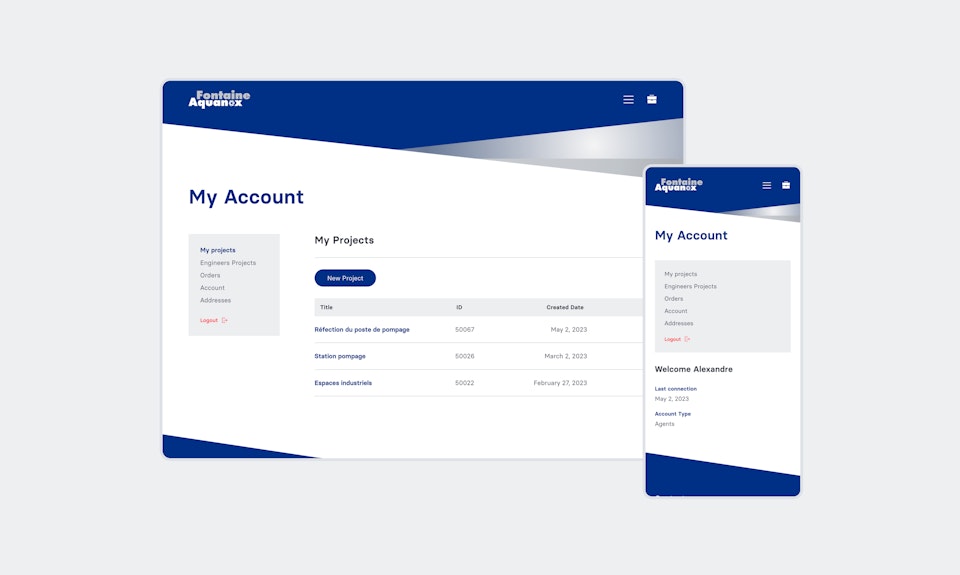This screenshot has width=960, height=575.
Task: Click the Title column header
Action: (326, 307)
